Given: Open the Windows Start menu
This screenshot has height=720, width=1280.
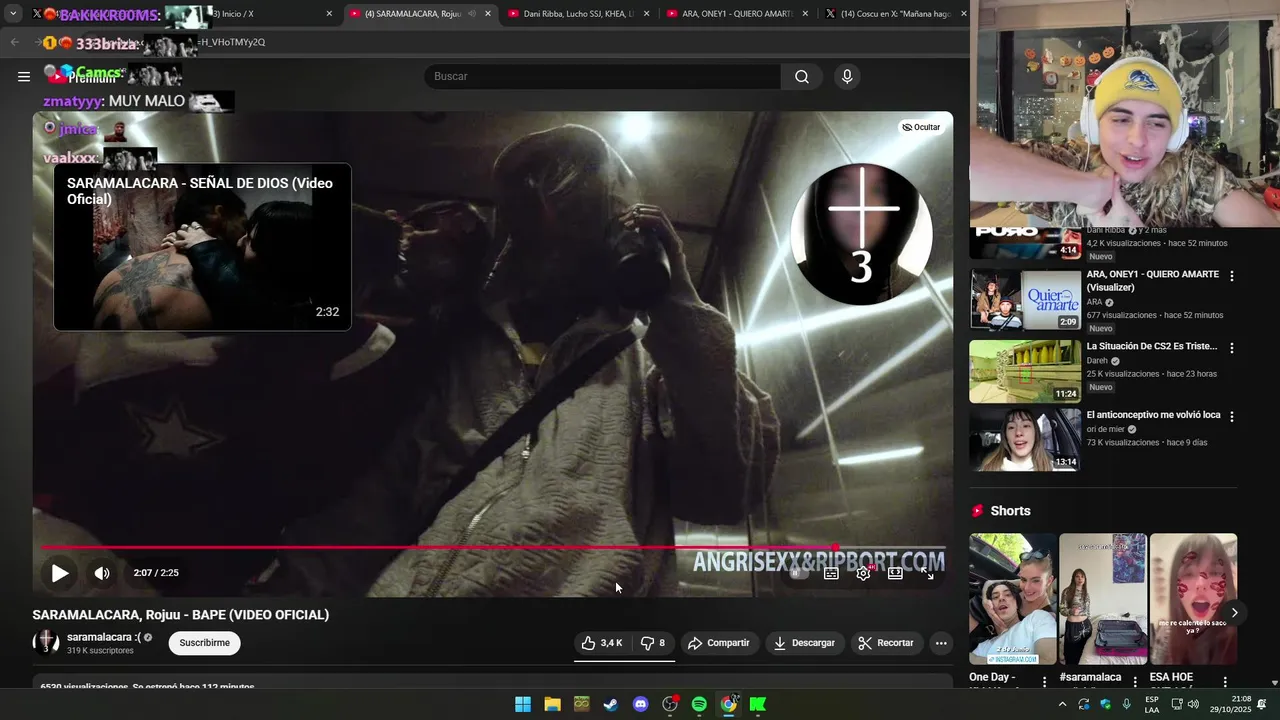Looking at the screenshot, I should click(523, 704).
